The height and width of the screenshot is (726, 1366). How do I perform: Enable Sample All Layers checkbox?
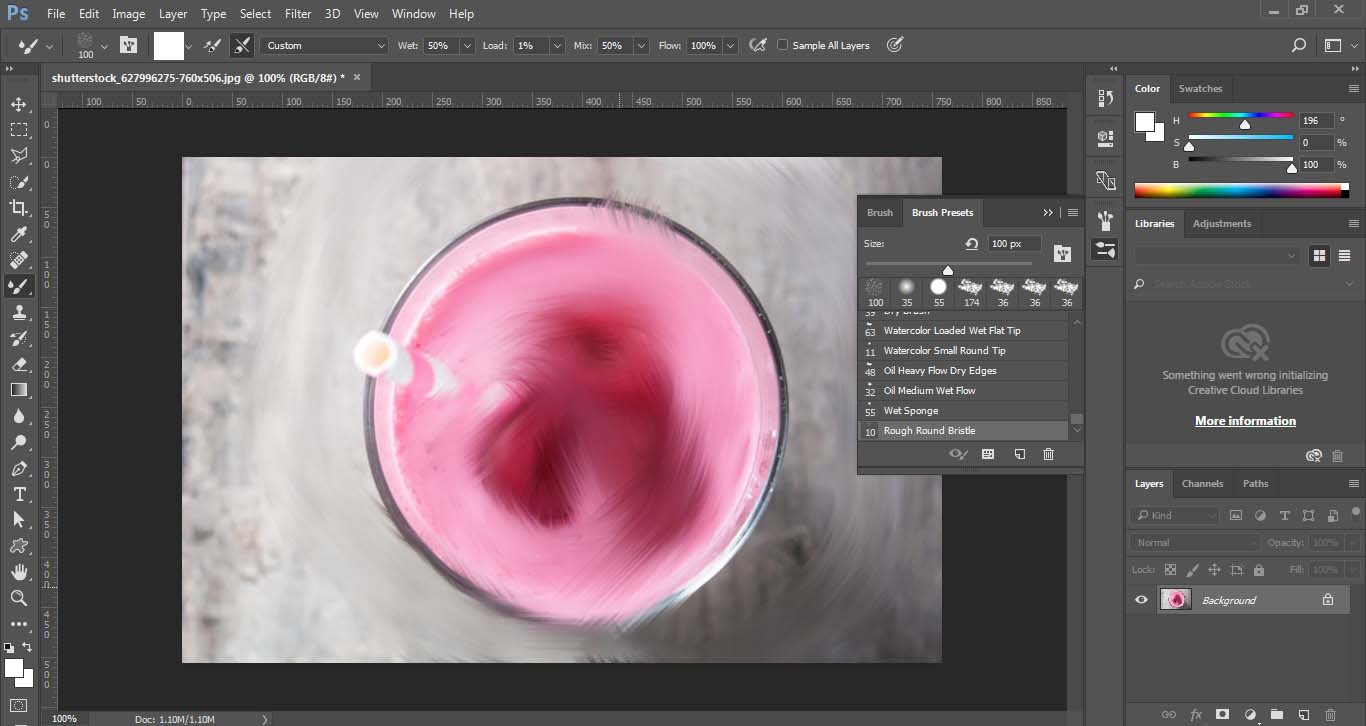tap(783, 45)
